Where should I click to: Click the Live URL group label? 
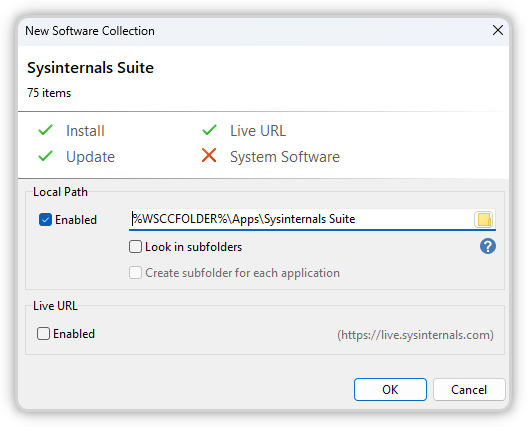[55, 306]
